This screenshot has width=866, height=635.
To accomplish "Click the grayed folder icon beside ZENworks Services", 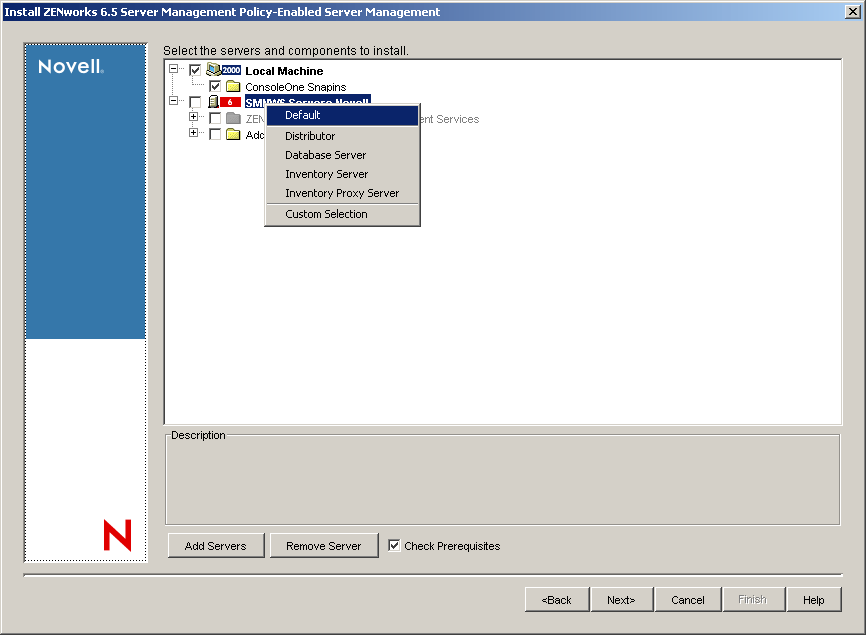I will tap(233, 119).
